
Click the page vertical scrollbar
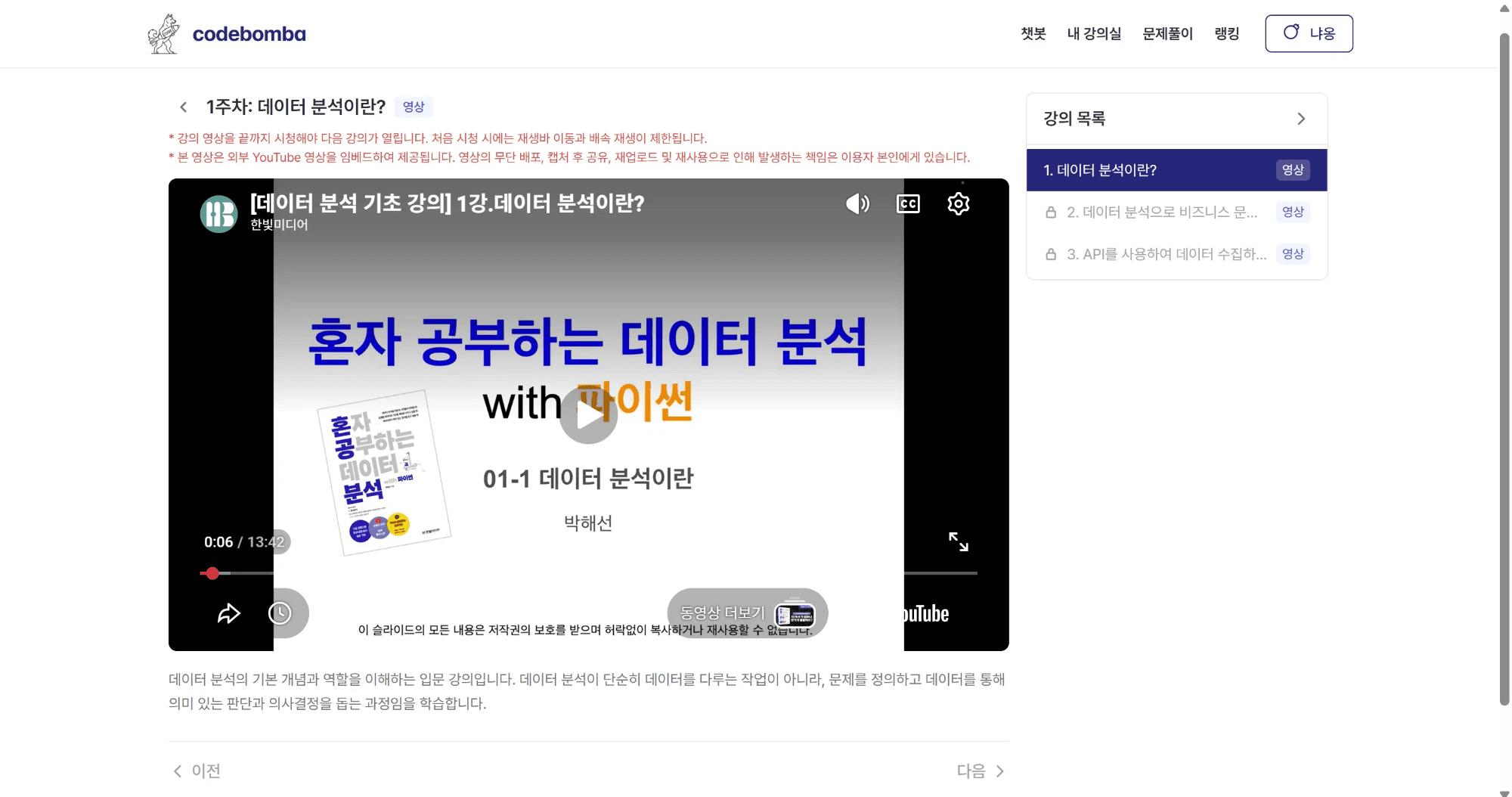[x=1504, y=368]
